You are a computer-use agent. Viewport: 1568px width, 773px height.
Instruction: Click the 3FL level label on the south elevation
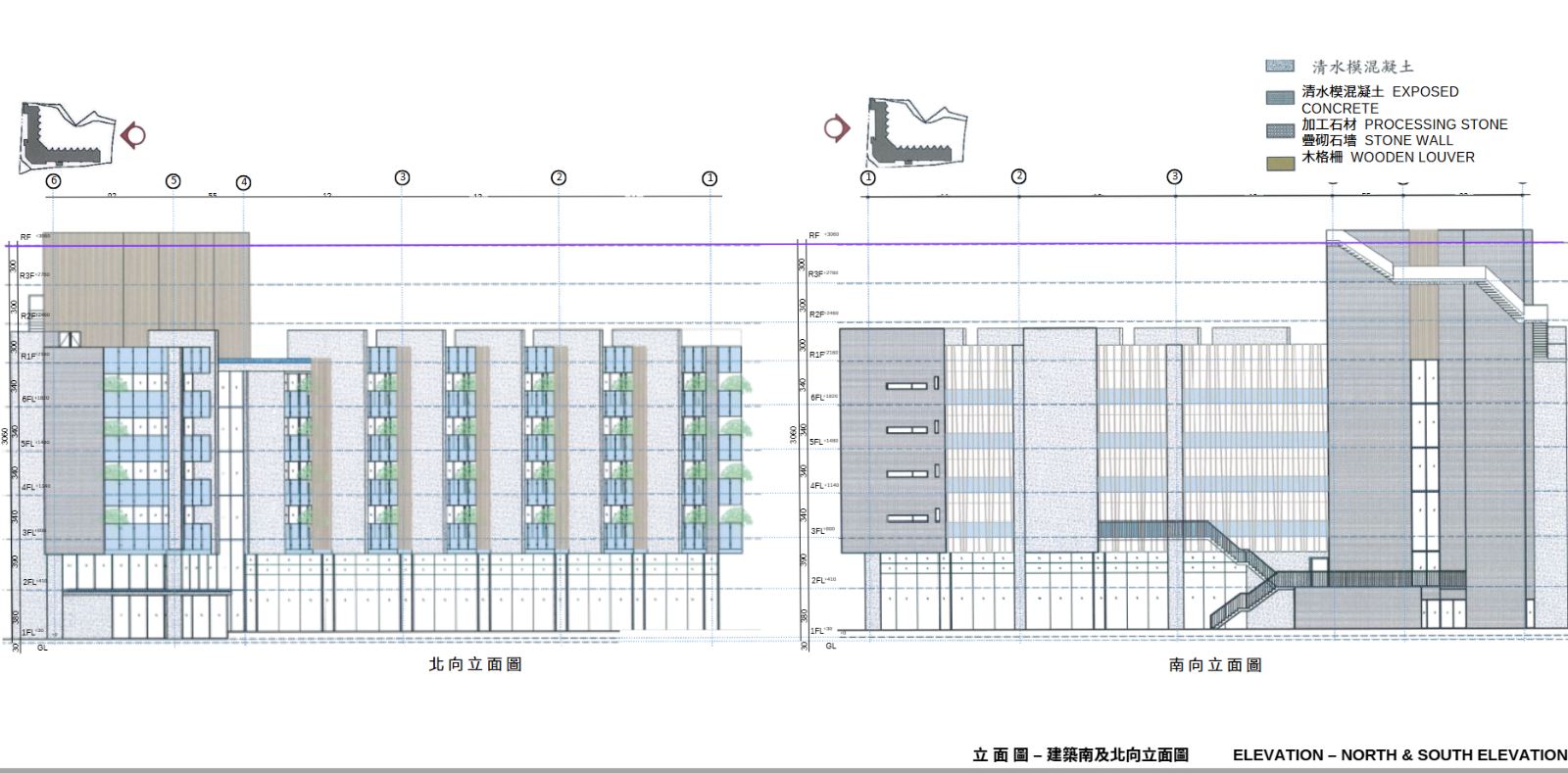tap(817, 531)
